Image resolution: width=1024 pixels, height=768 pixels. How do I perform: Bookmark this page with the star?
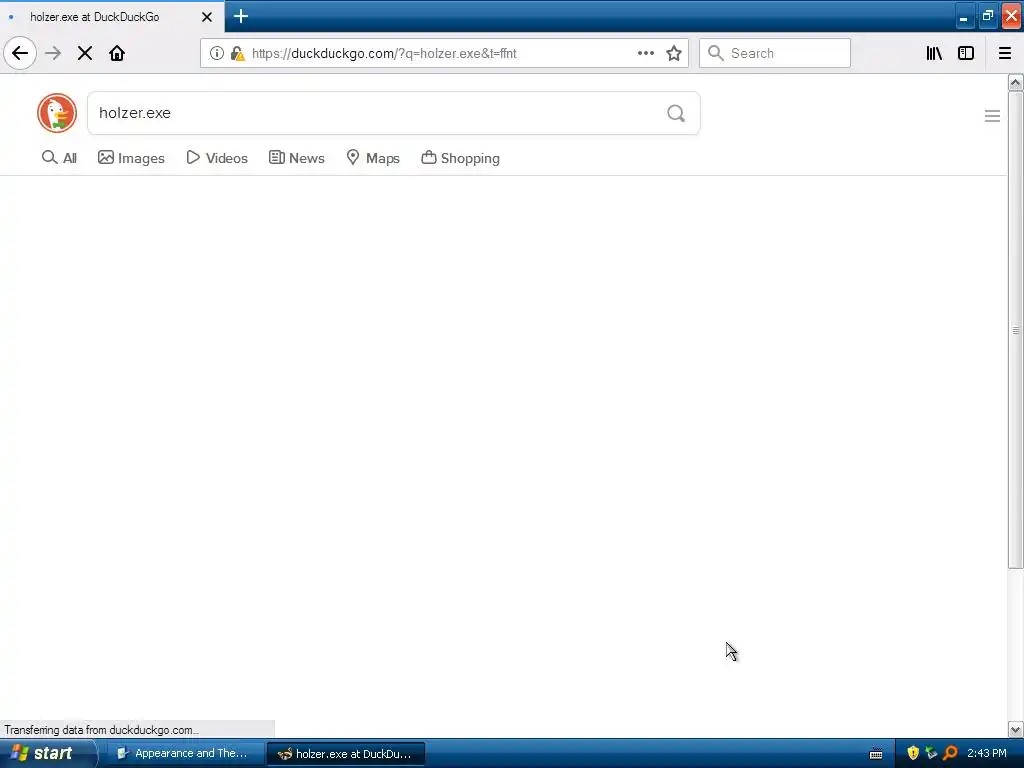point(674,53)
